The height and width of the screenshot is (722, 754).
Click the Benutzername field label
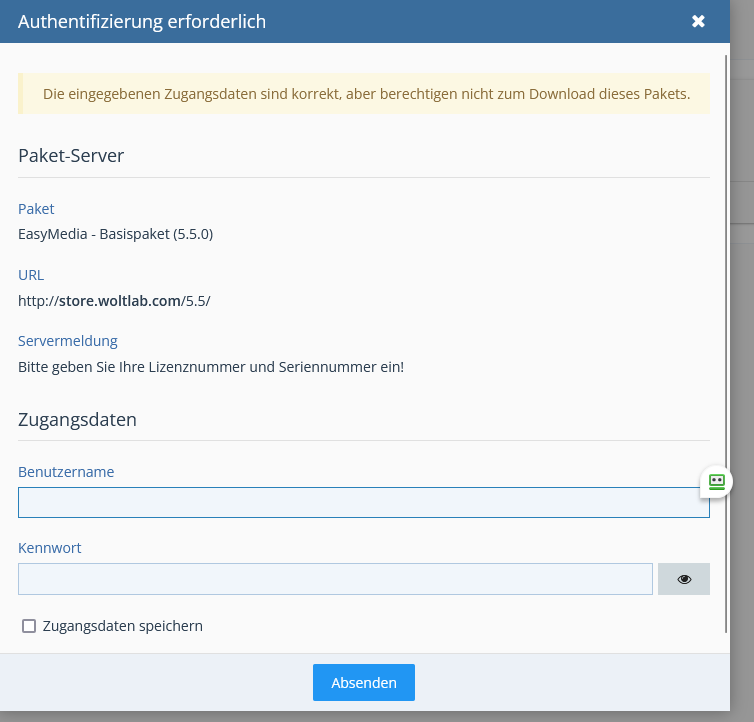(66, 471)
